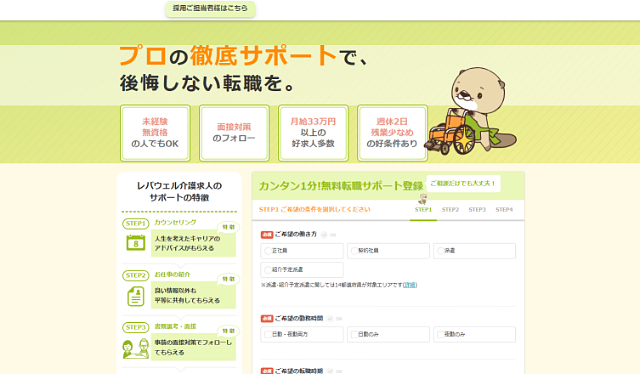Click the プロの徹底サポートで headline

click(x=245, y=56)
